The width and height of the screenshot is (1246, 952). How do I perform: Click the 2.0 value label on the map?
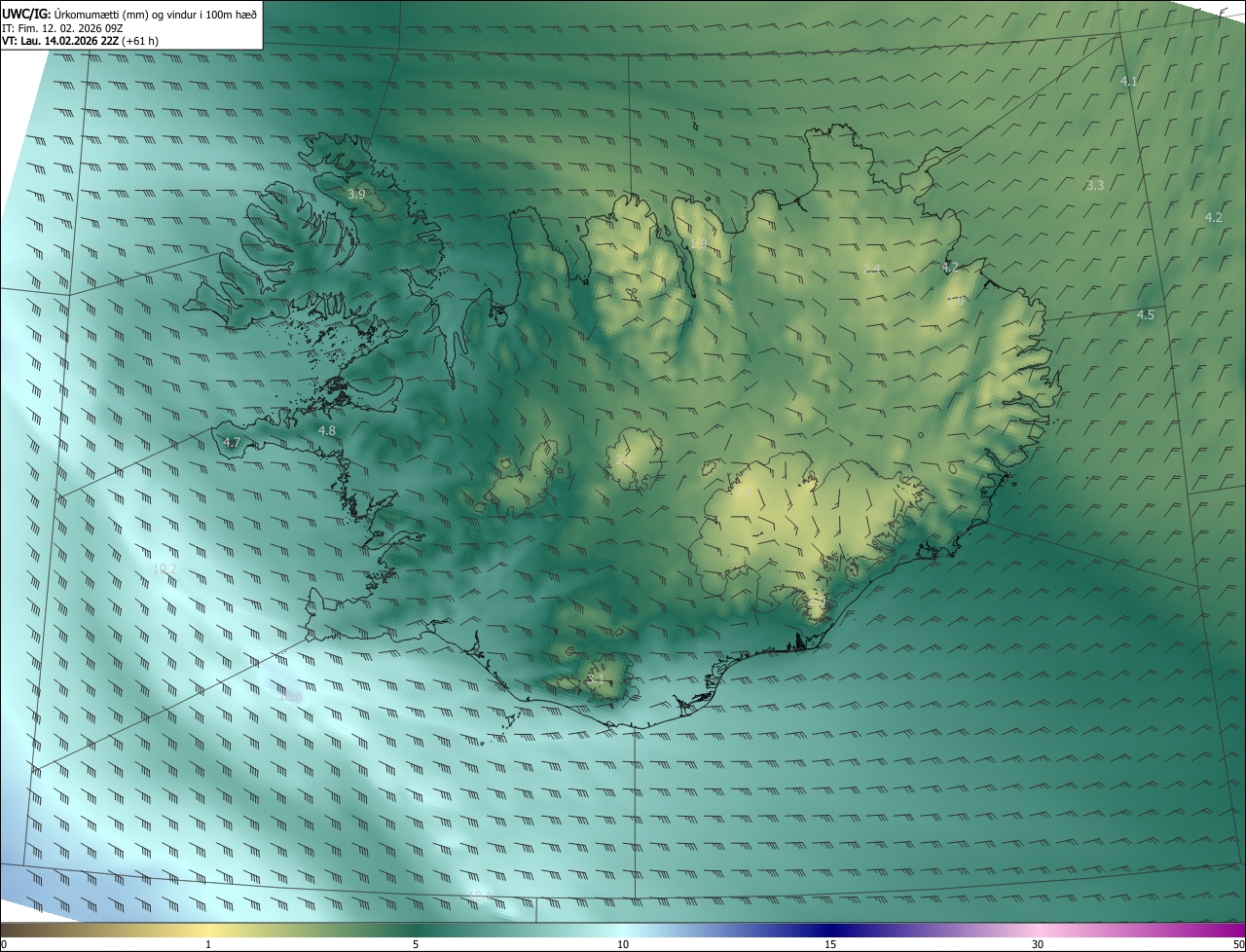[x=956, y=301]
